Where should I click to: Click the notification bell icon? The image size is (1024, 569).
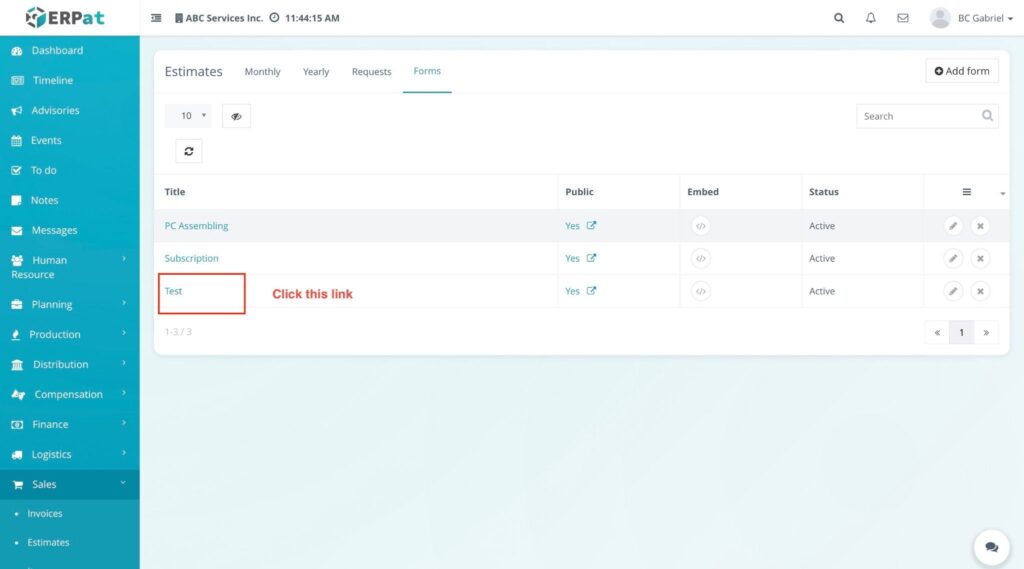click(x=870, y=18)
